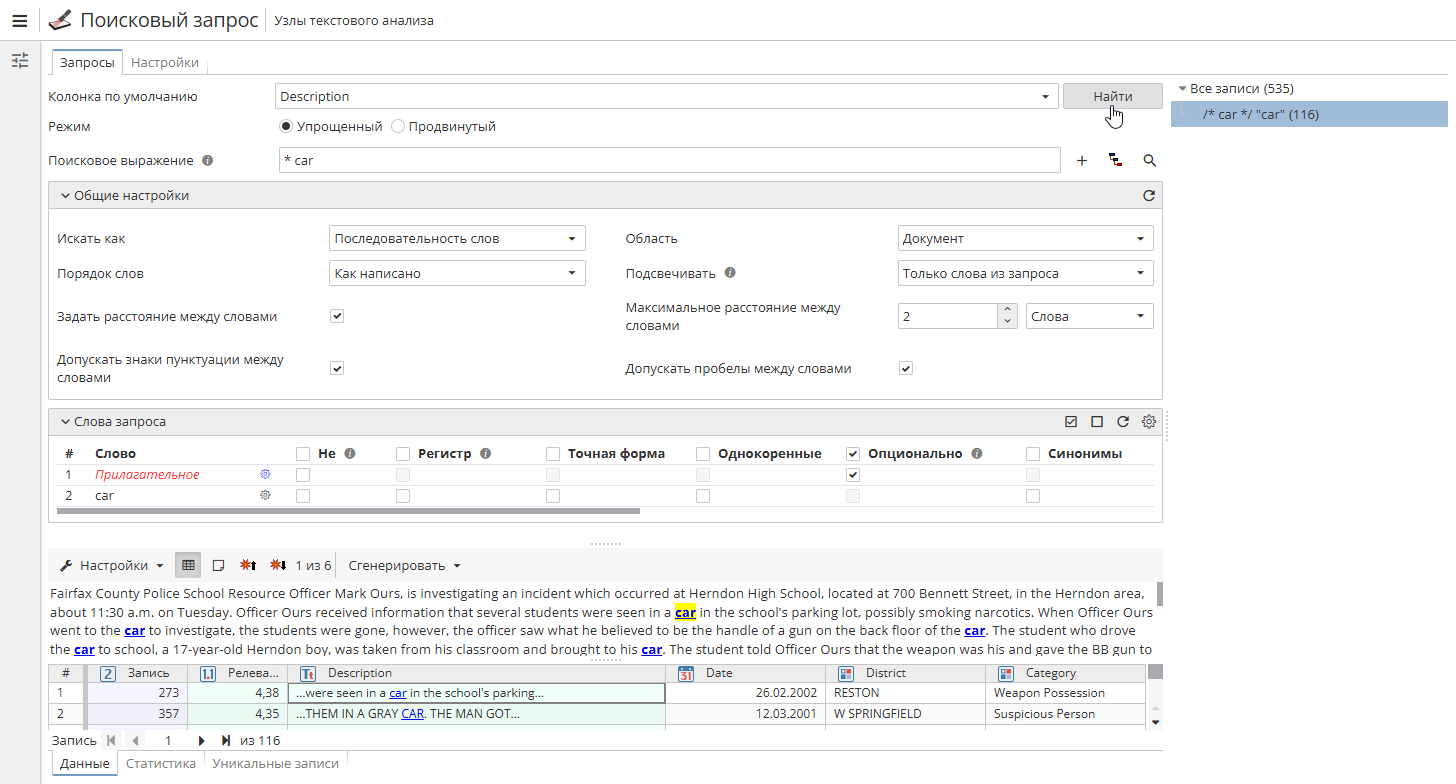Open the sliders settings sidebar icon
Screen dimensions: 1456x784
19,61
